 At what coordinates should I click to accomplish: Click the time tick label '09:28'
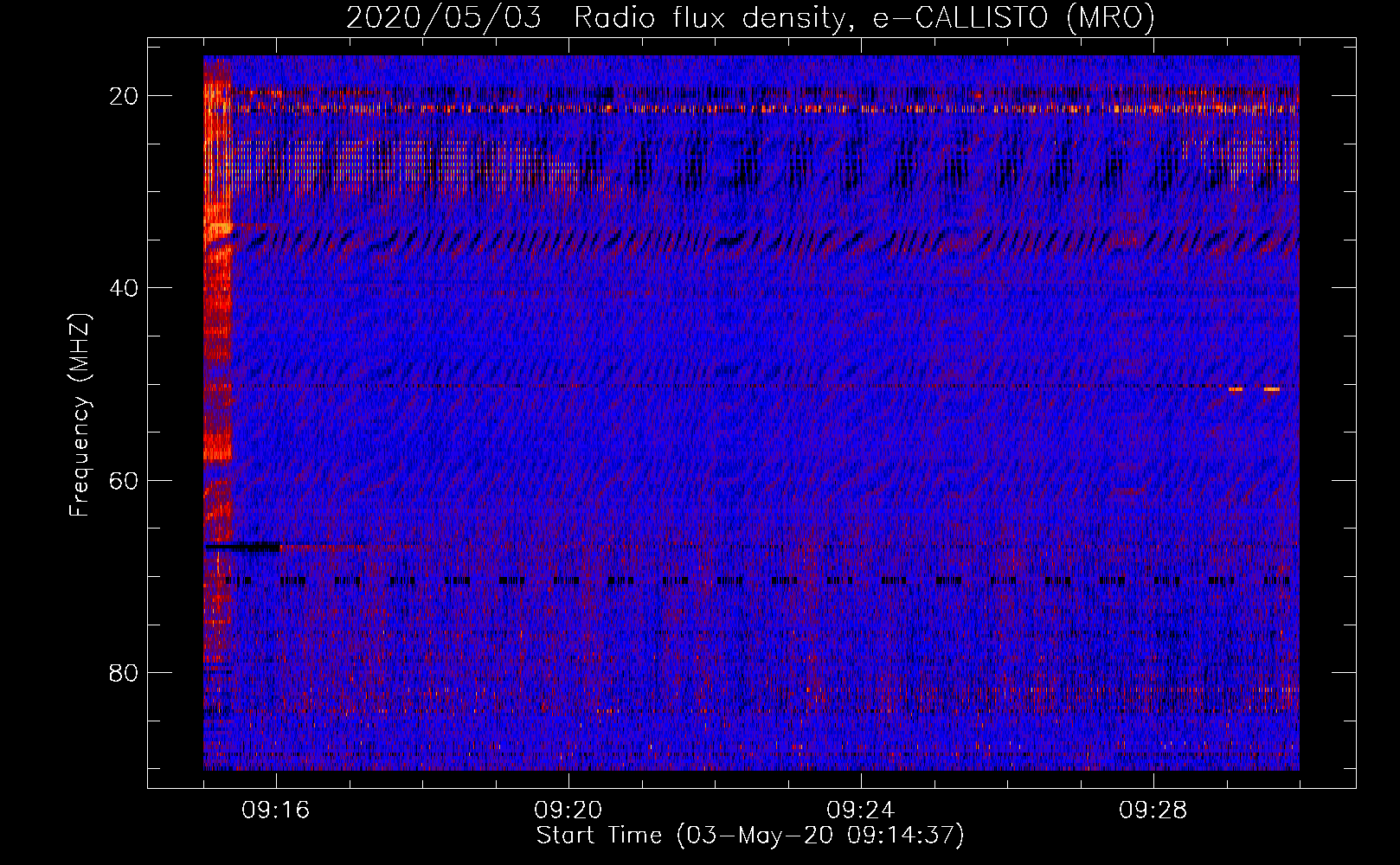pyautogui.click(x=1153, y=811)
